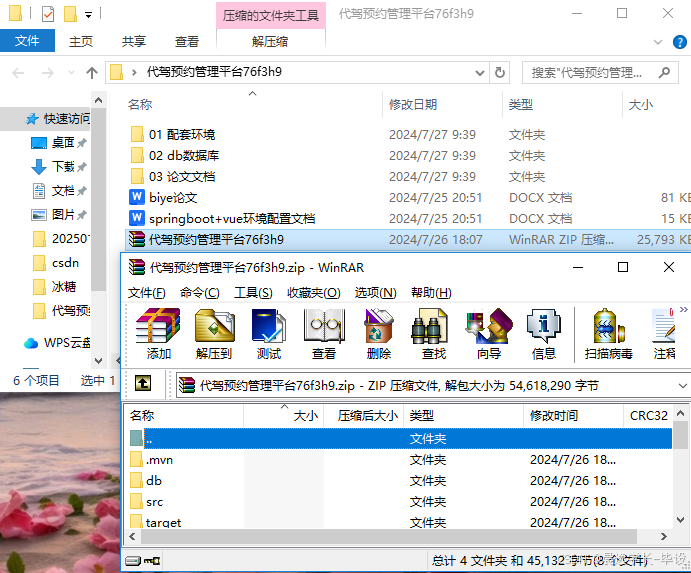Open WinRAR 工具(S) menu
The width and height of the screenshot is (691, 573).
pos(253,293)
